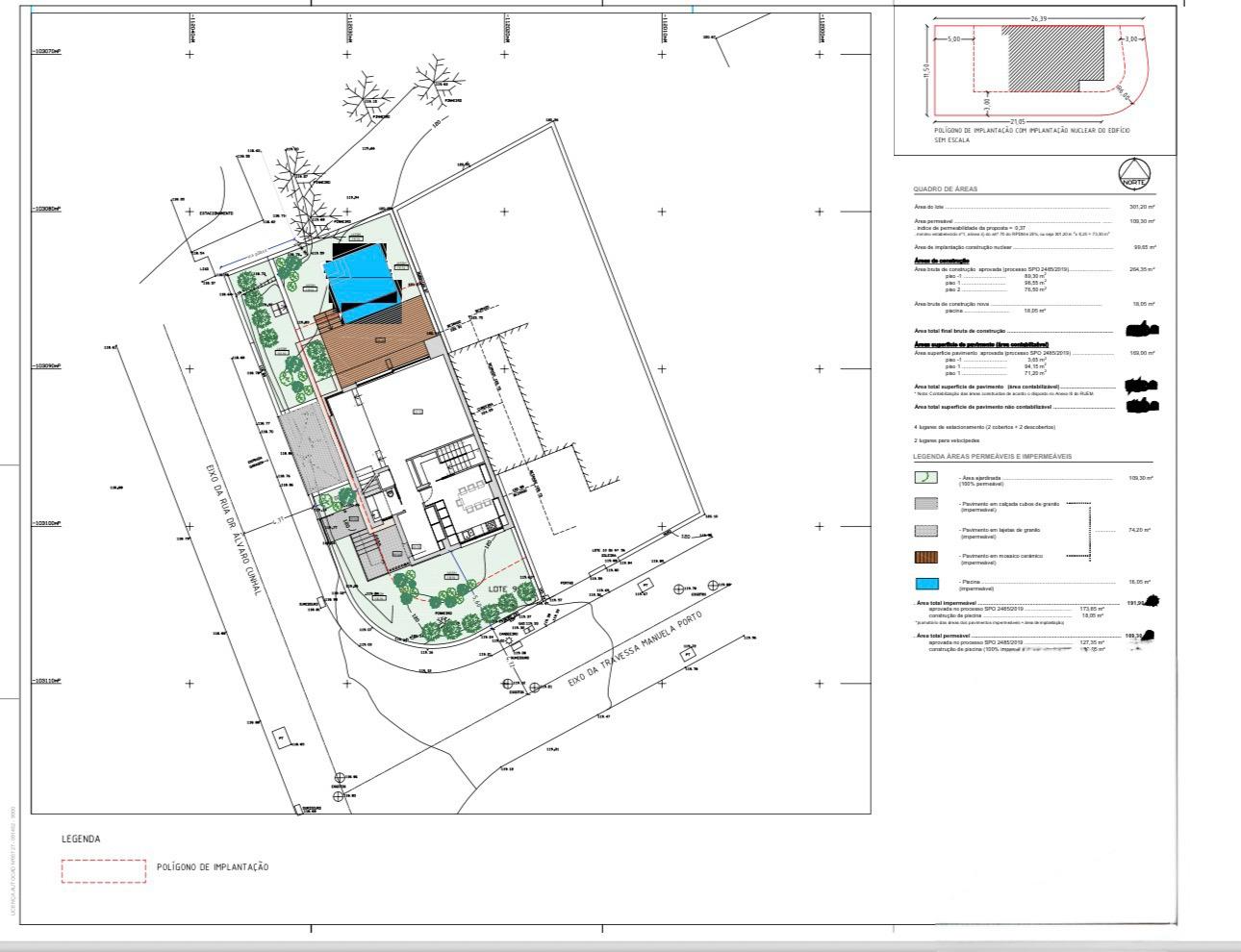Click the LEGENDA ÁREAS PERMEÁVEIS E IMPERMEÁVEIS heading

tap(992, 457)
